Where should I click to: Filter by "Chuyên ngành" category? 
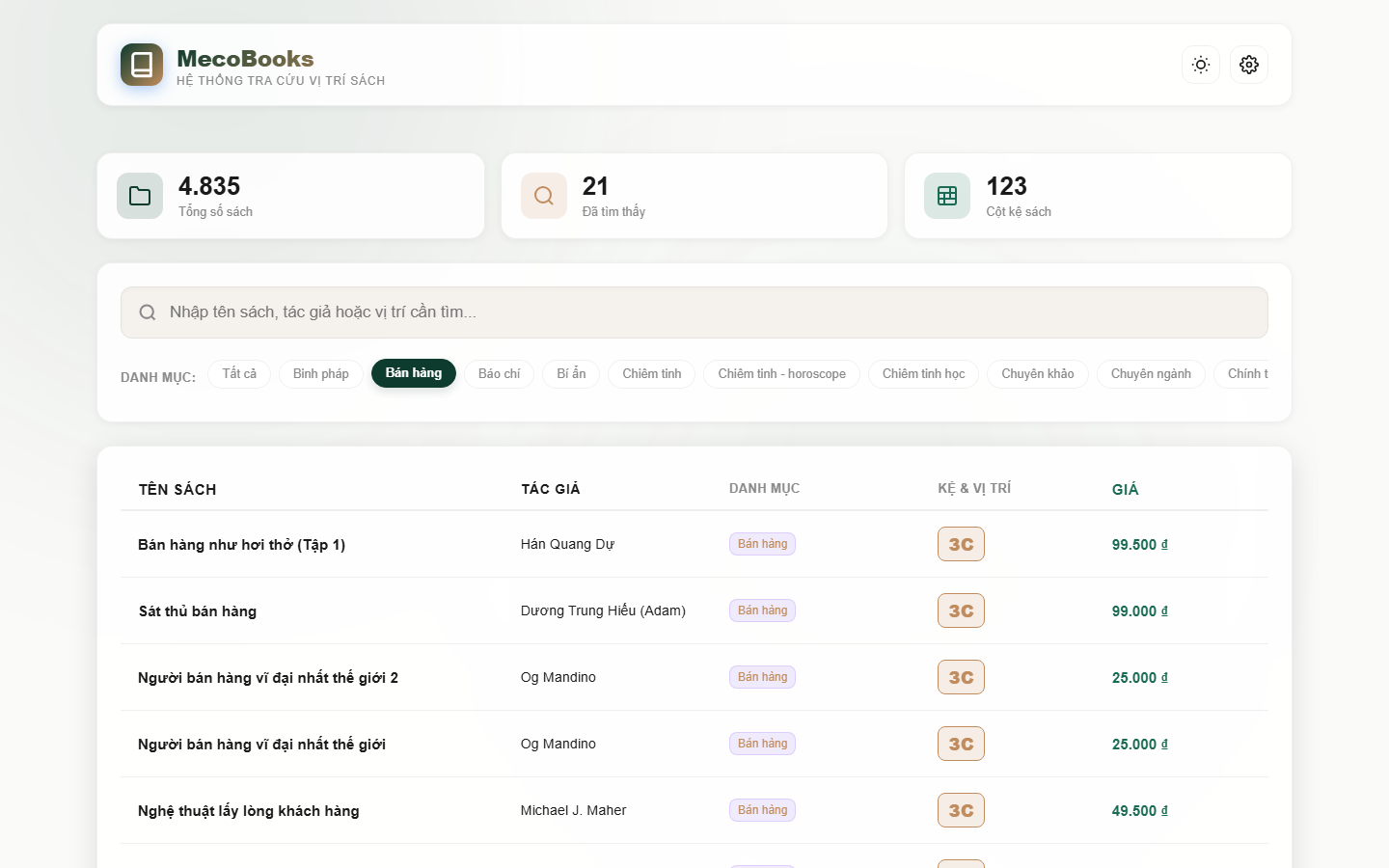point(1151,374)
